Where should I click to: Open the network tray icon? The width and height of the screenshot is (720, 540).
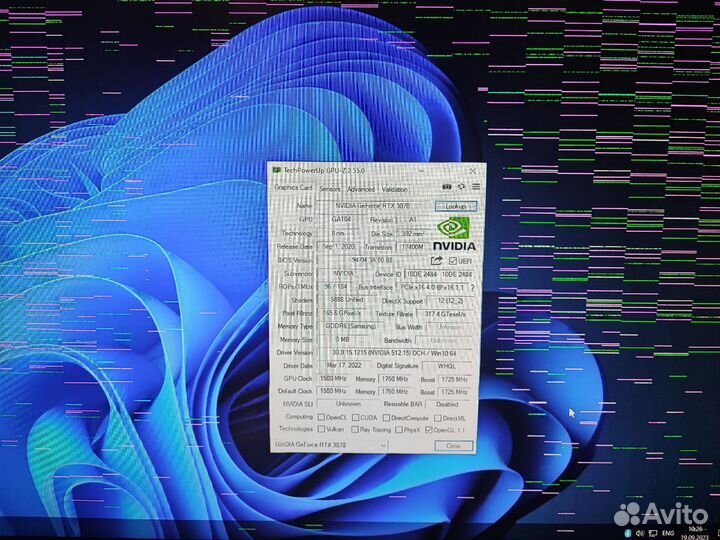coord(652,533)
